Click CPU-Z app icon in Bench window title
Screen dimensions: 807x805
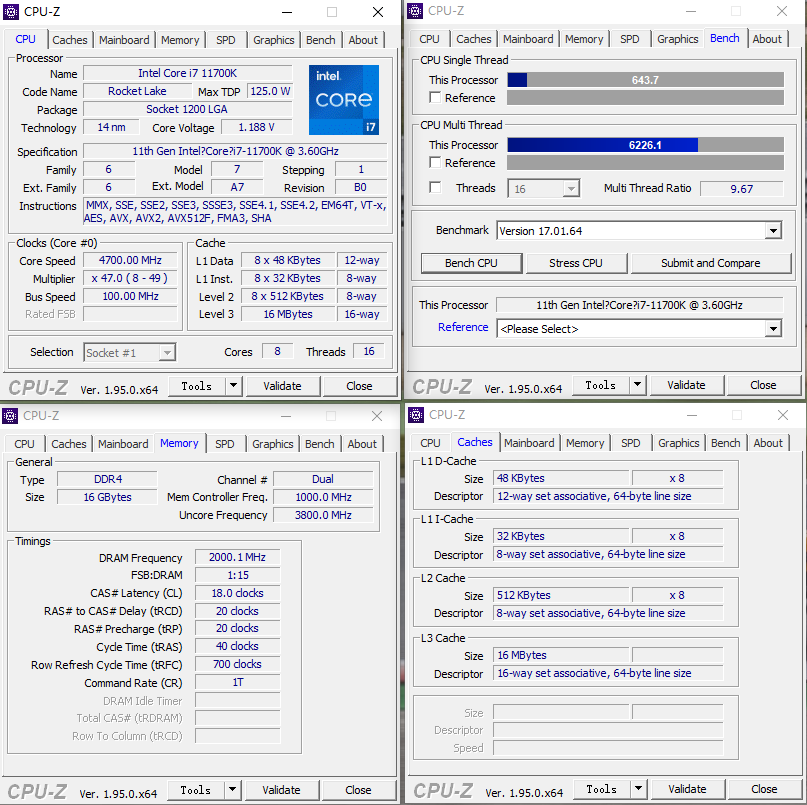(415, 11)
